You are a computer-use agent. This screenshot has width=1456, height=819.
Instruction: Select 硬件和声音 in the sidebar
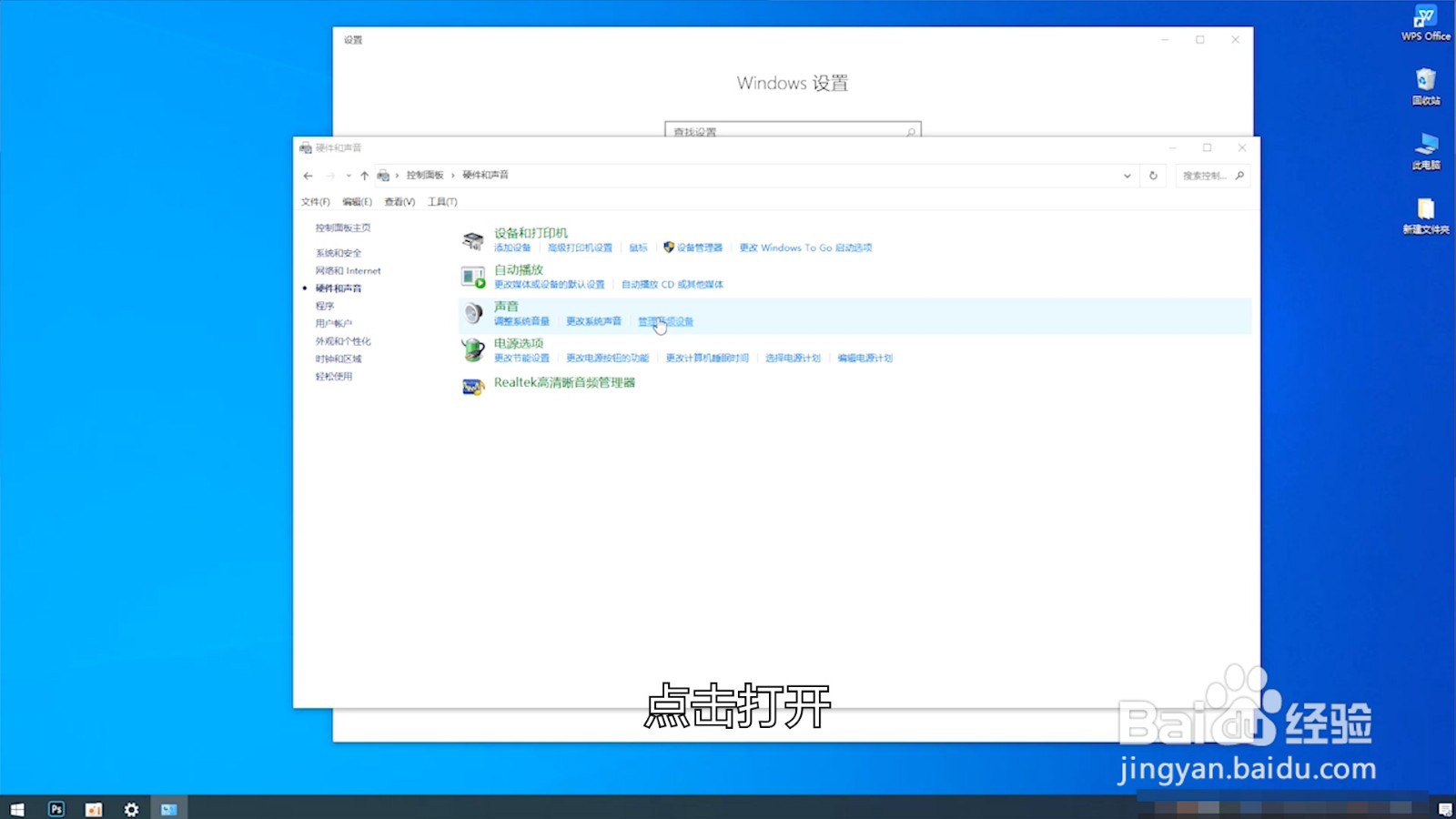click(x=339, y=288)
